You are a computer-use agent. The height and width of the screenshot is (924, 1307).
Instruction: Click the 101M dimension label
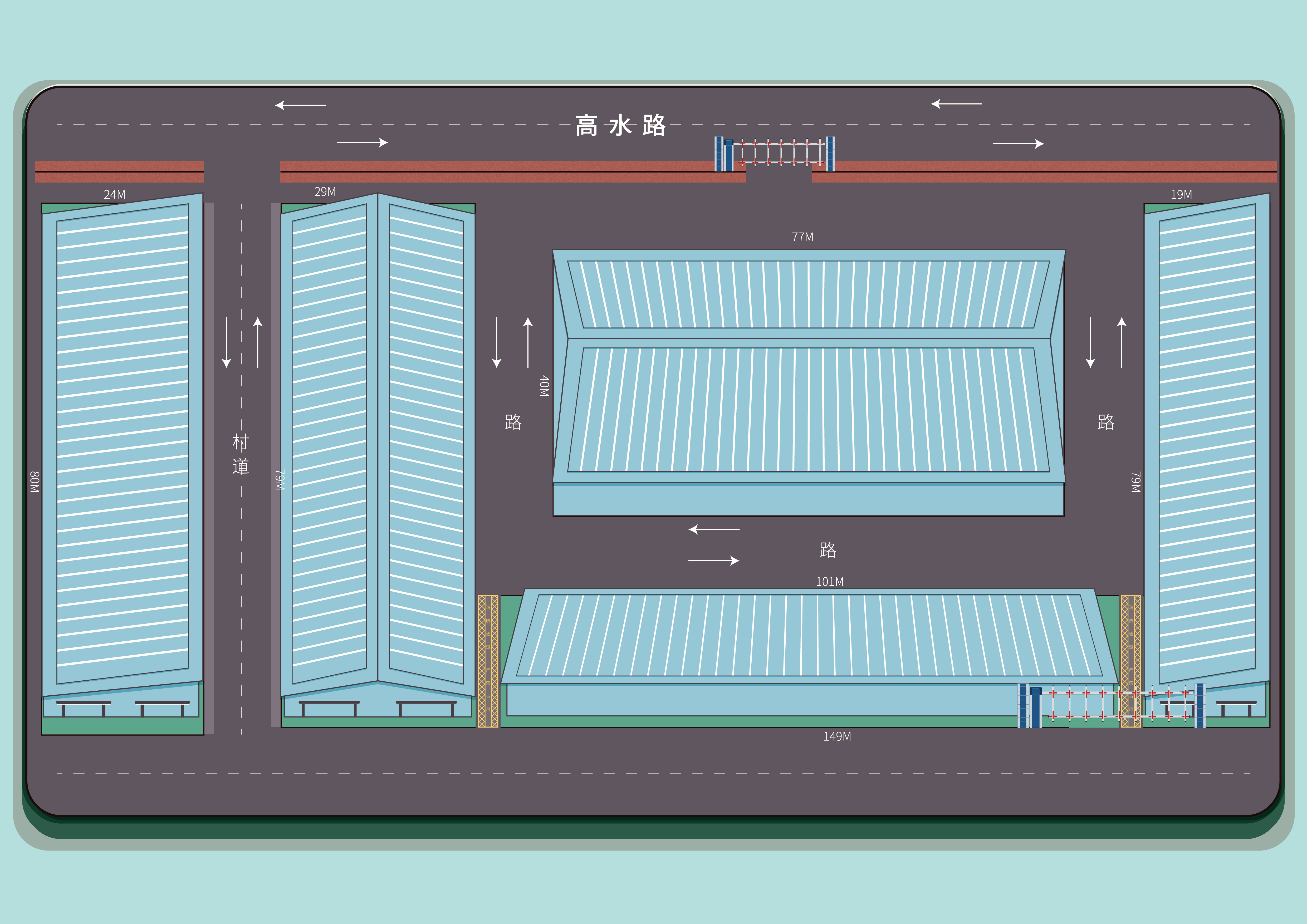pos(829,582)
